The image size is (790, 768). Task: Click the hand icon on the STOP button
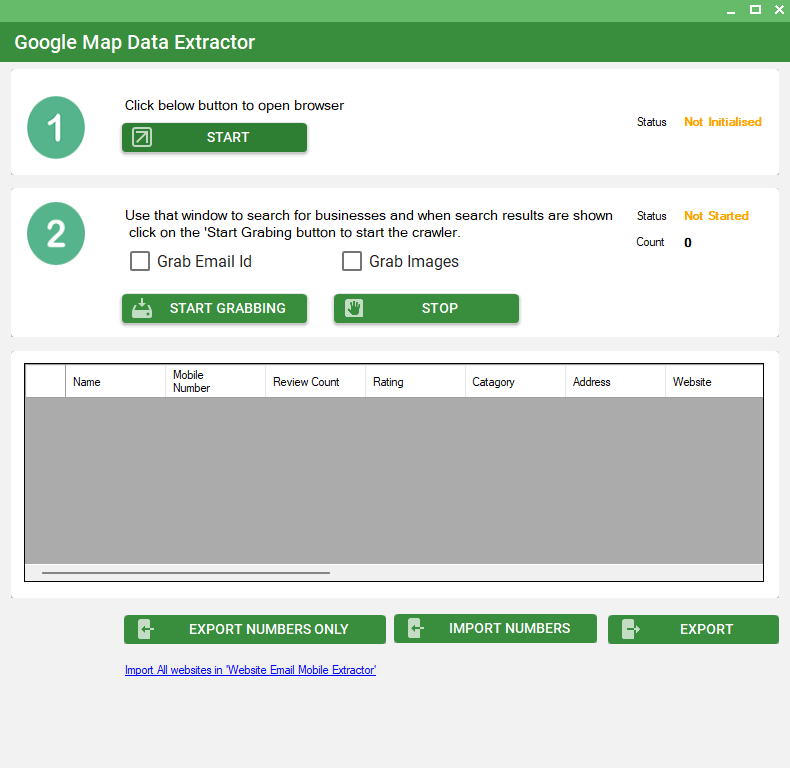[x=354, y=308]
